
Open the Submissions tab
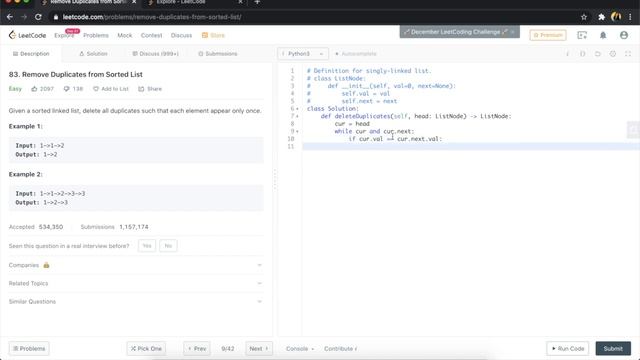pos(218,54)
